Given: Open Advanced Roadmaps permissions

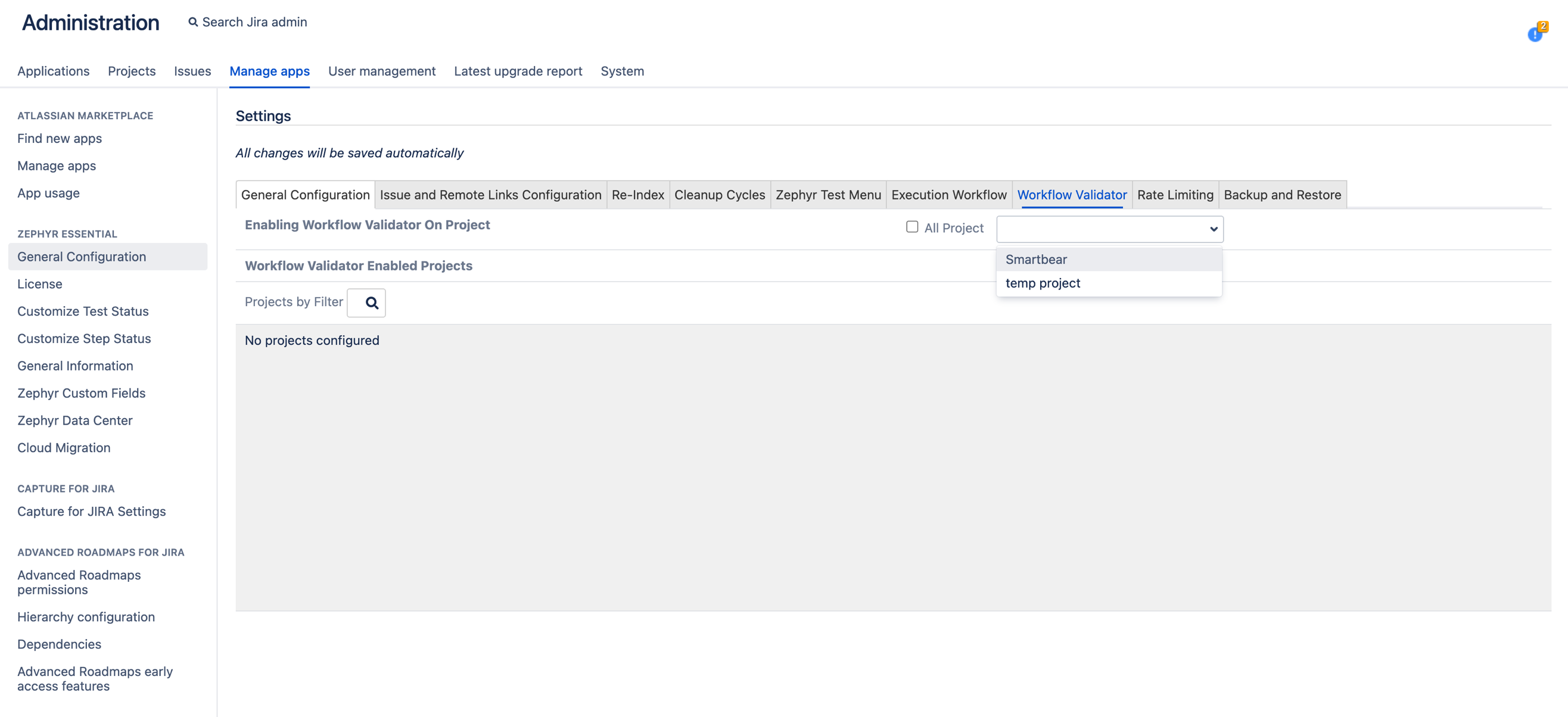Looking at the screenshot, I should coord(79,582).
